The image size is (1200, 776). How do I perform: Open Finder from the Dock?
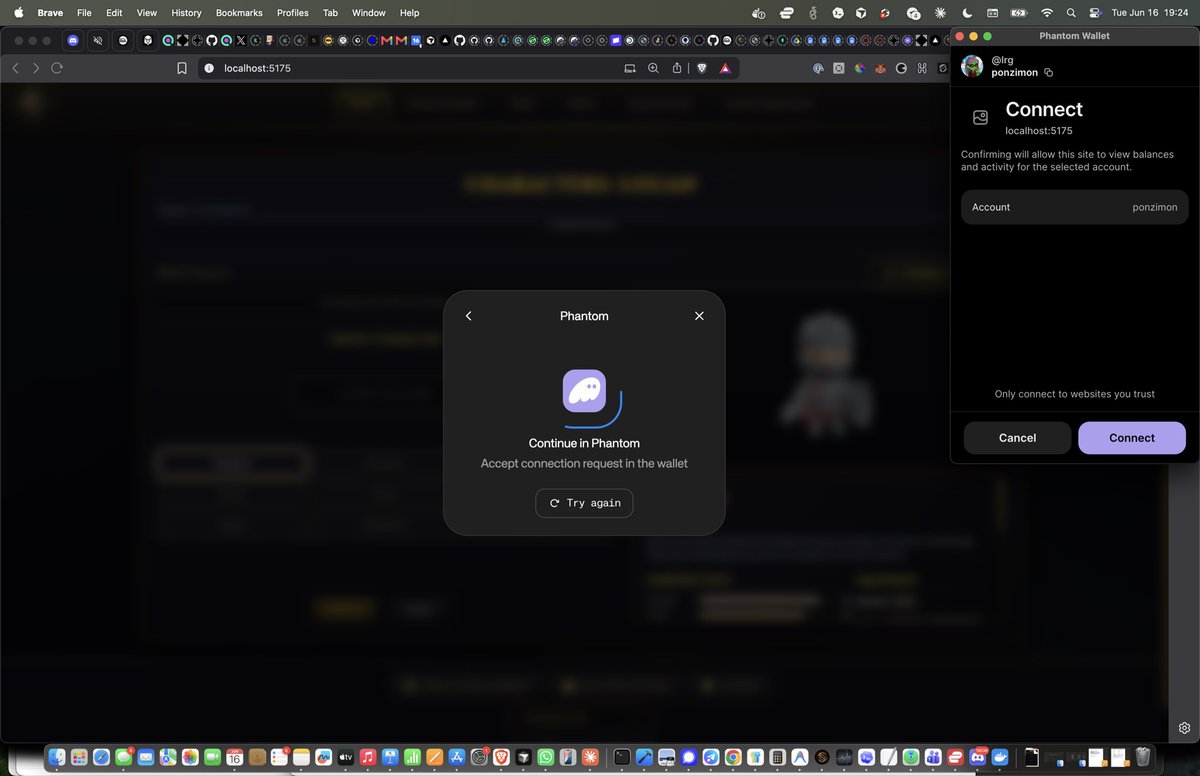(x=57, y=758)
